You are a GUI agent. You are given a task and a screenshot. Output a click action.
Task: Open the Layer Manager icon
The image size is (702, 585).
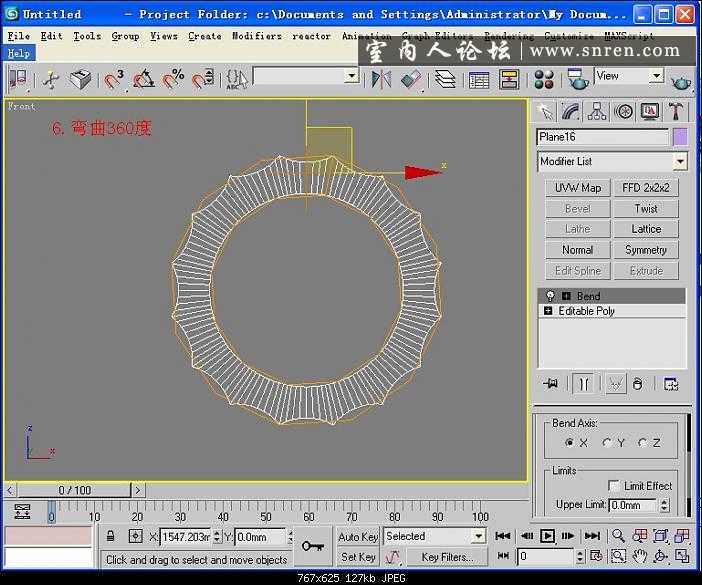[x=445, y=80]
